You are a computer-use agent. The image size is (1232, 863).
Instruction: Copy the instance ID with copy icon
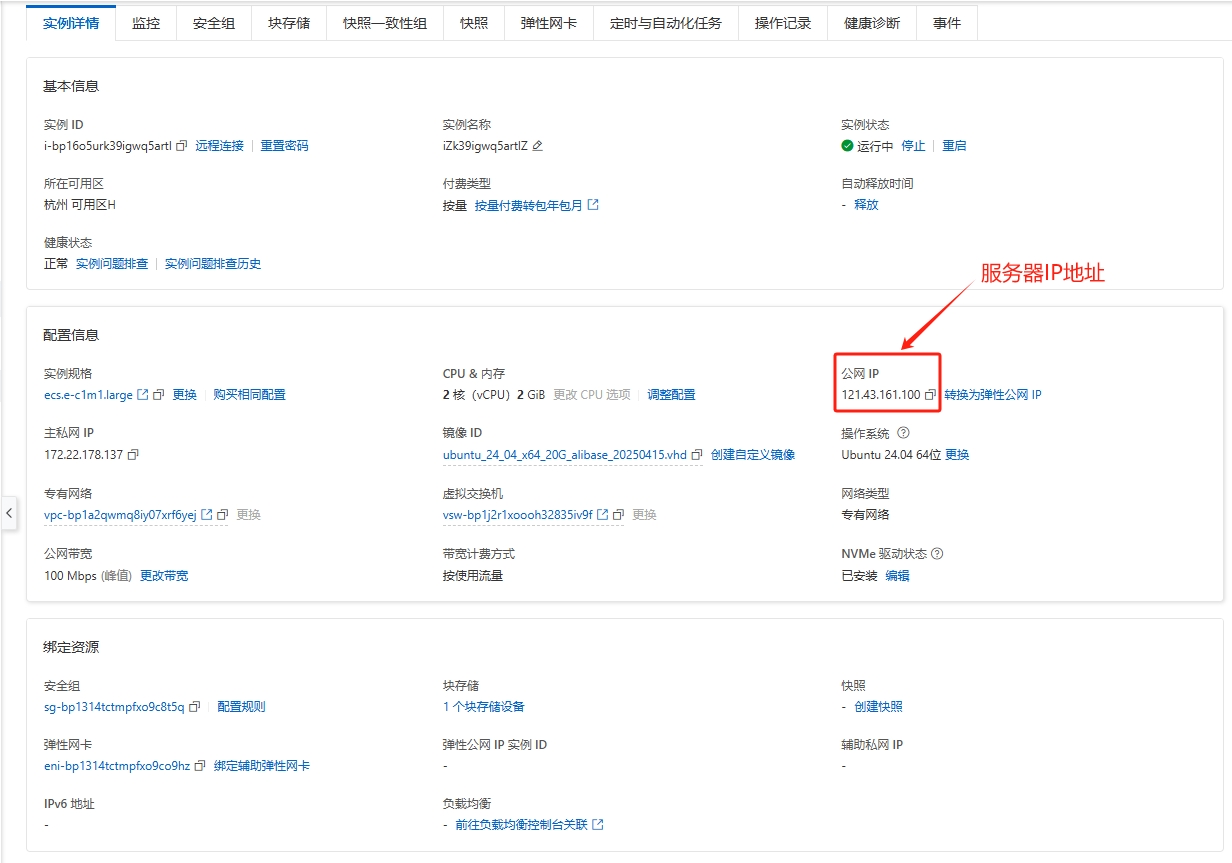point(182,146)
